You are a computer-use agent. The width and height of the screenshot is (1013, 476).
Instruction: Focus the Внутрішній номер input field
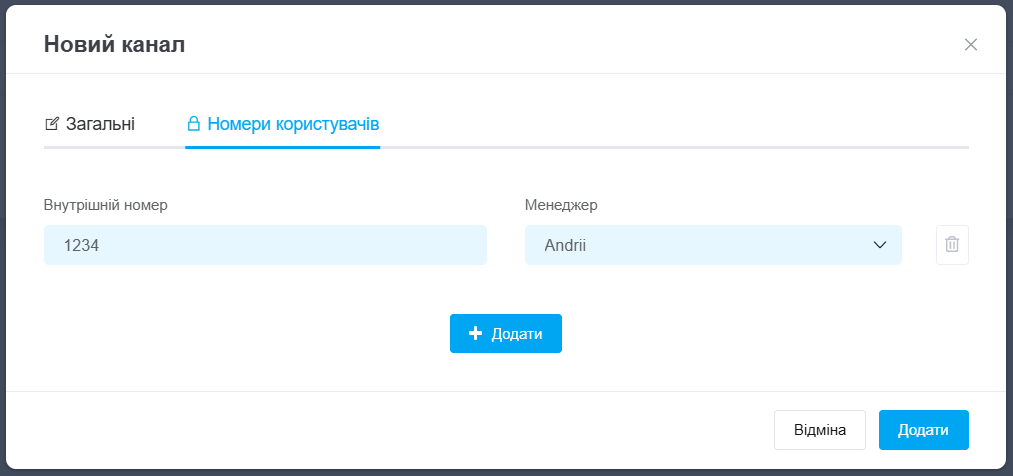(x=265, y=245)
